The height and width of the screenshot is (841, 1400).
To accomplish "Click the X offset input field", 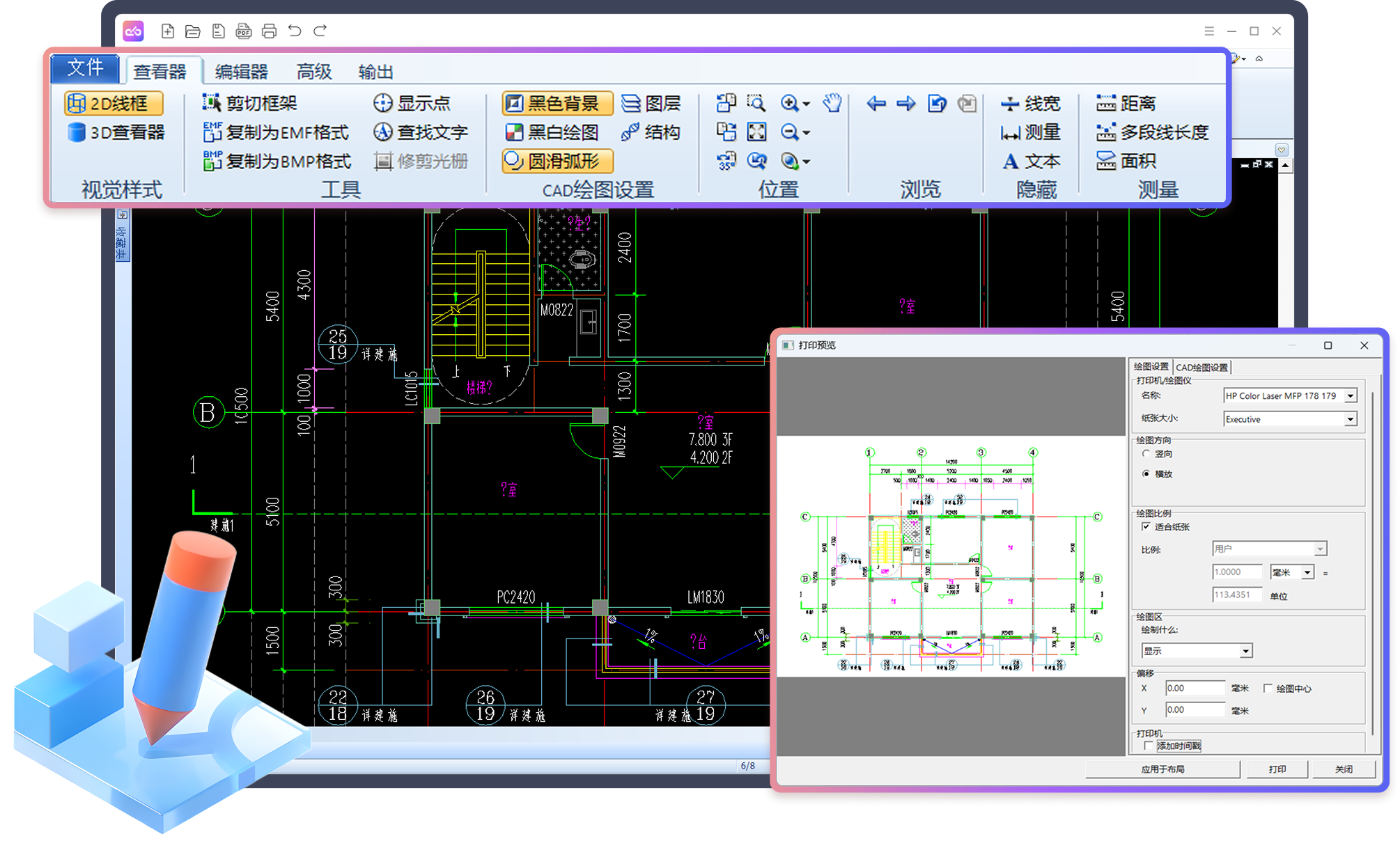I will tap(1194, 689).
